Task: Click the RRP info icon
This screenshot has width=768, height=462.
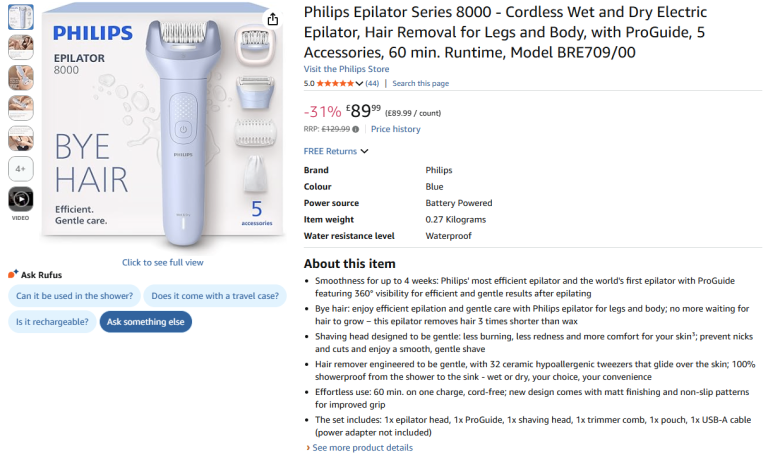Action: pos(355,129)
